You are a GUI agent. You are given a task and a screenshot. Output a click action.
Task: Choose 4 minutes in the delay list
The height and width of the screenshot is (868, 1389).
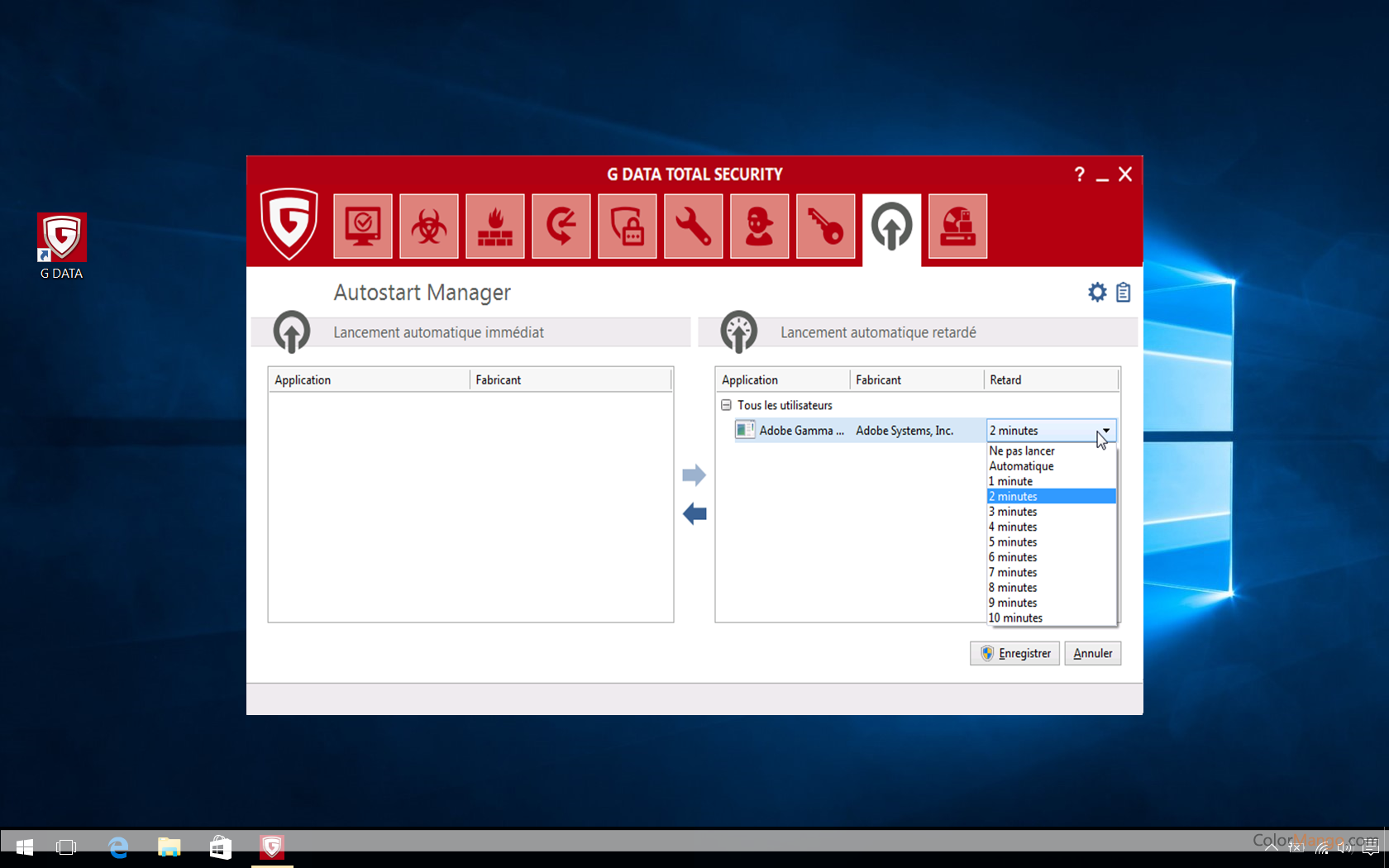pyautogui.click(x=1052, y=527)
